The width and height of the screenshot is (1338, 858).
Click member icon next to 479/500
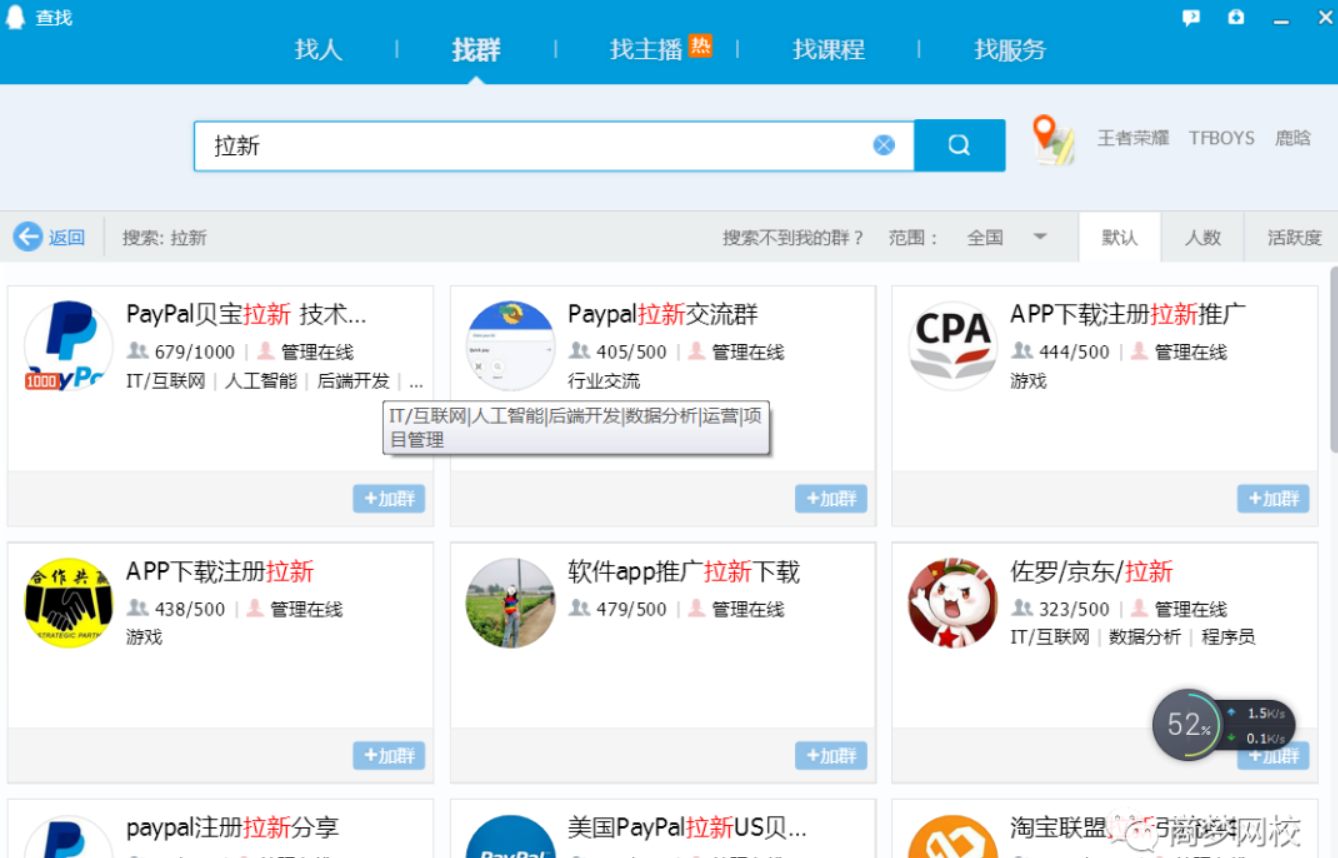[x=579, y=608]
